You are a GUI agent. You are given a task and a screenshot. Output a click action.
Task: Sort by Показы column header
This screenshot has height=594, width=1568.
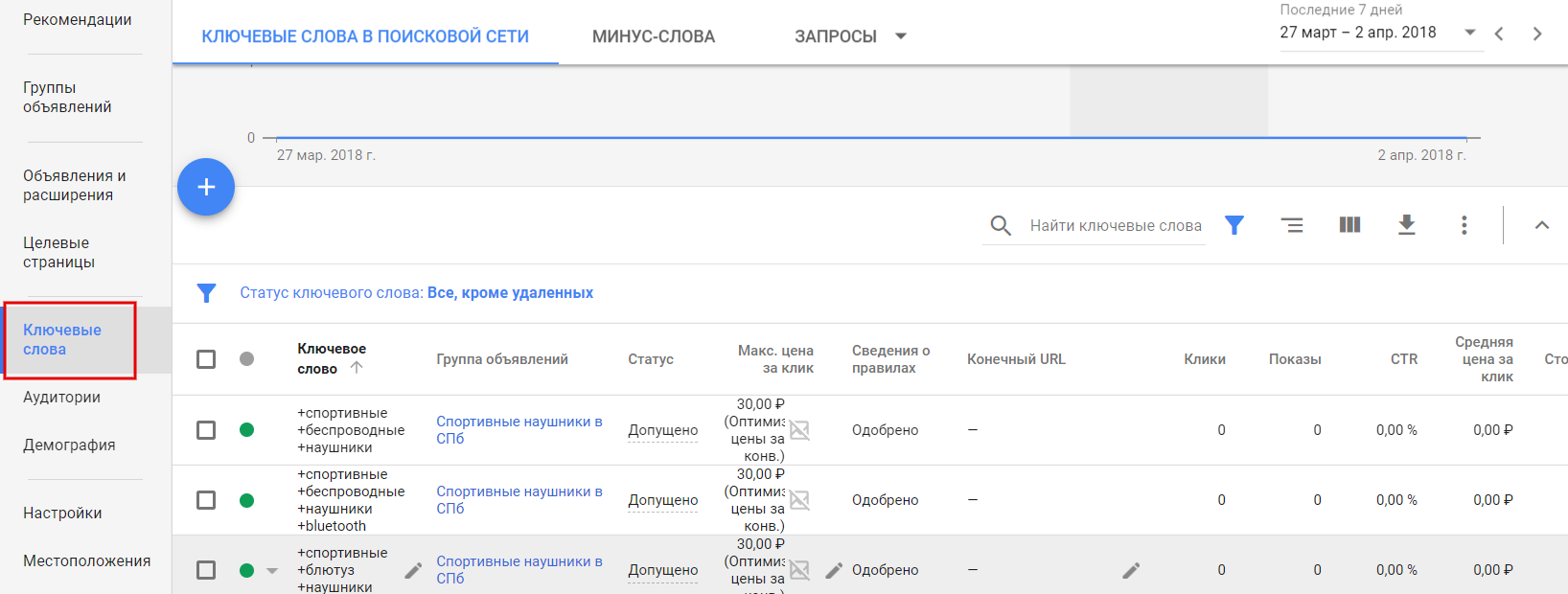pos(1295,359)
